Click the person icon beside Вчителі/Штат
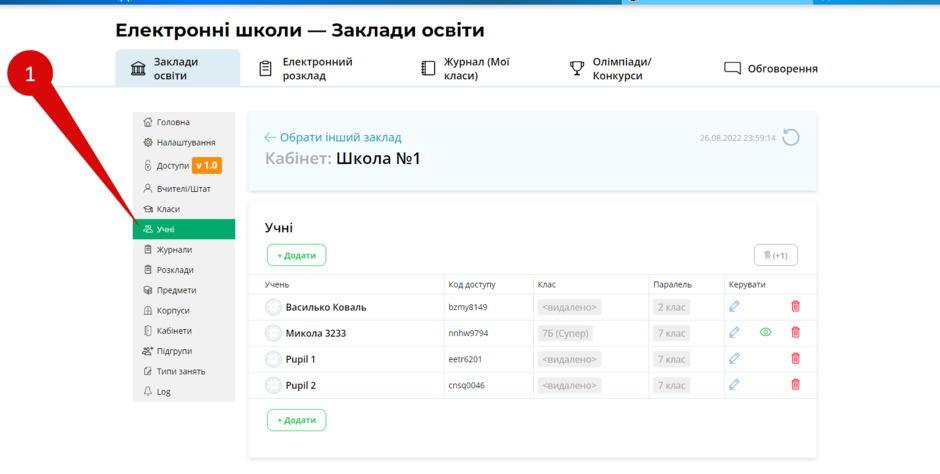 [x=148, y=189]
